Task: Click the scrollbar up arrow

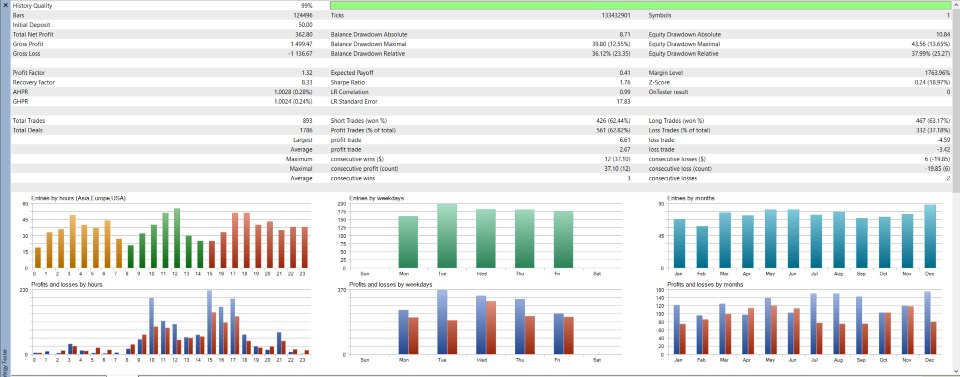Action: click(x=956, y=4)
